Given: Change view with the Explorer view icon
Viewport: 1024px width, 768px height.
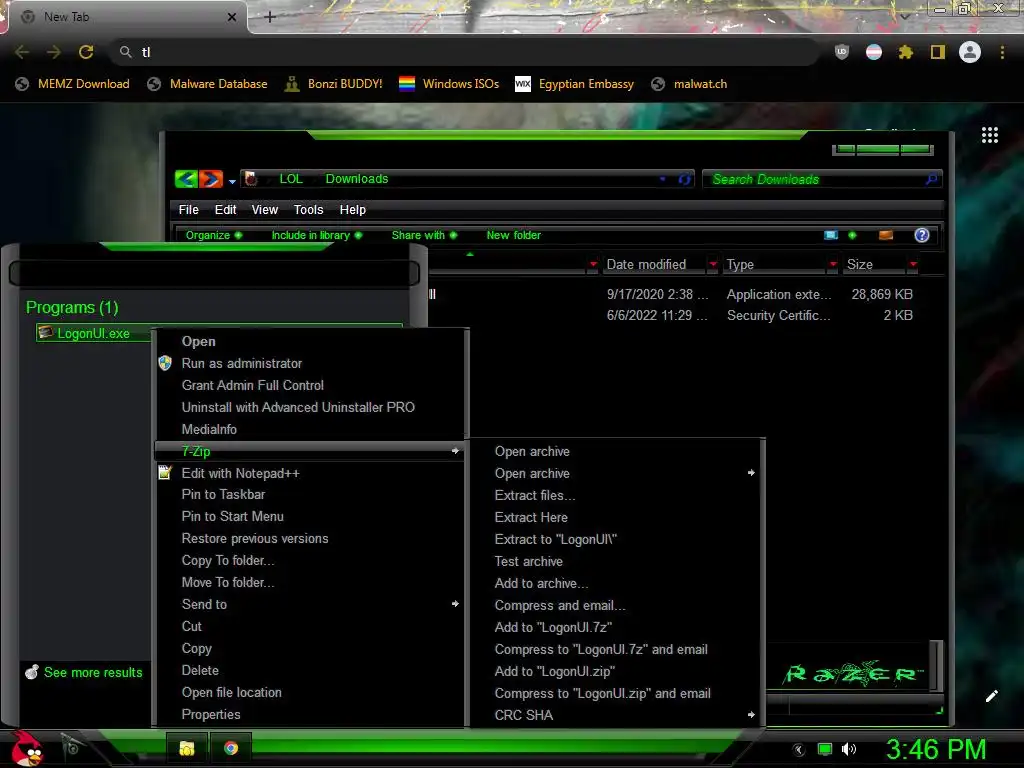Looking at the screenshot, I should pos(831,235).
